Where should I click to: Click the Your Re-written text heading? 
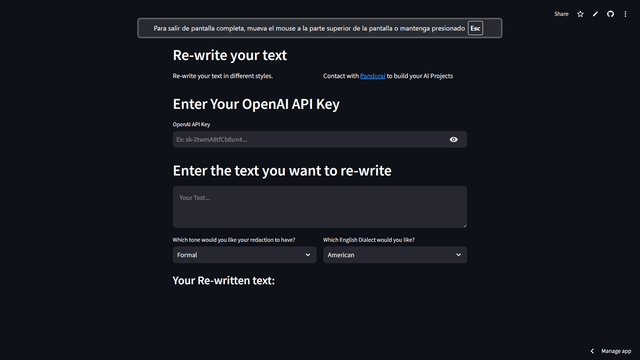224,281
